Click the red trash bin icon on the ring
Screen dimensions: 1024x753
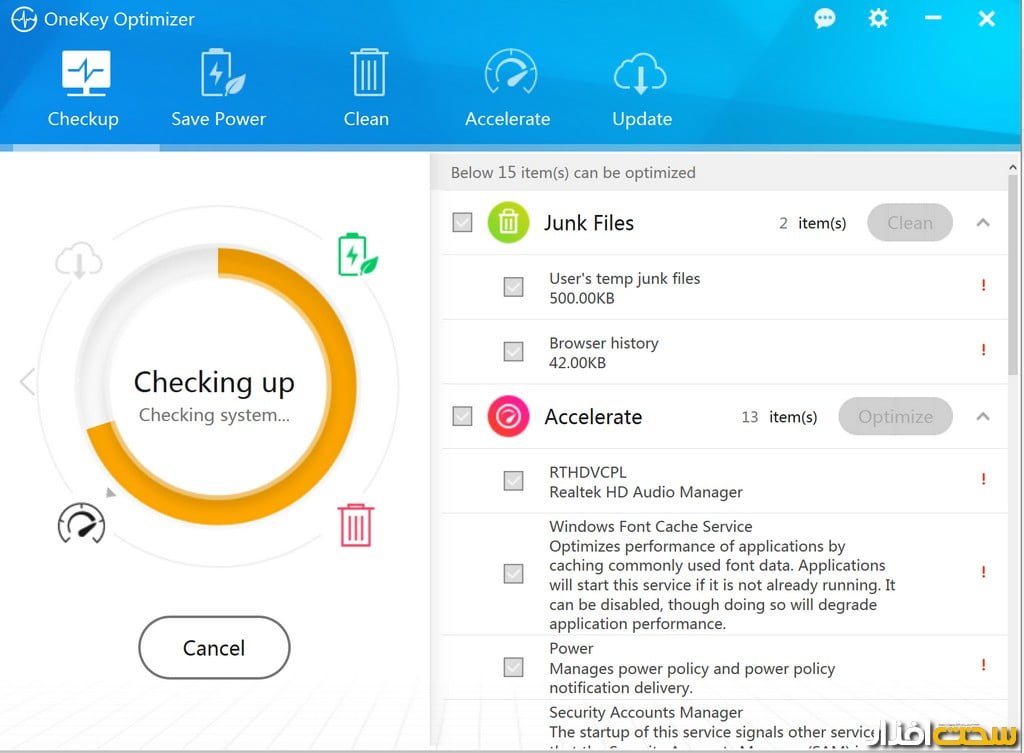pos(356,524)
